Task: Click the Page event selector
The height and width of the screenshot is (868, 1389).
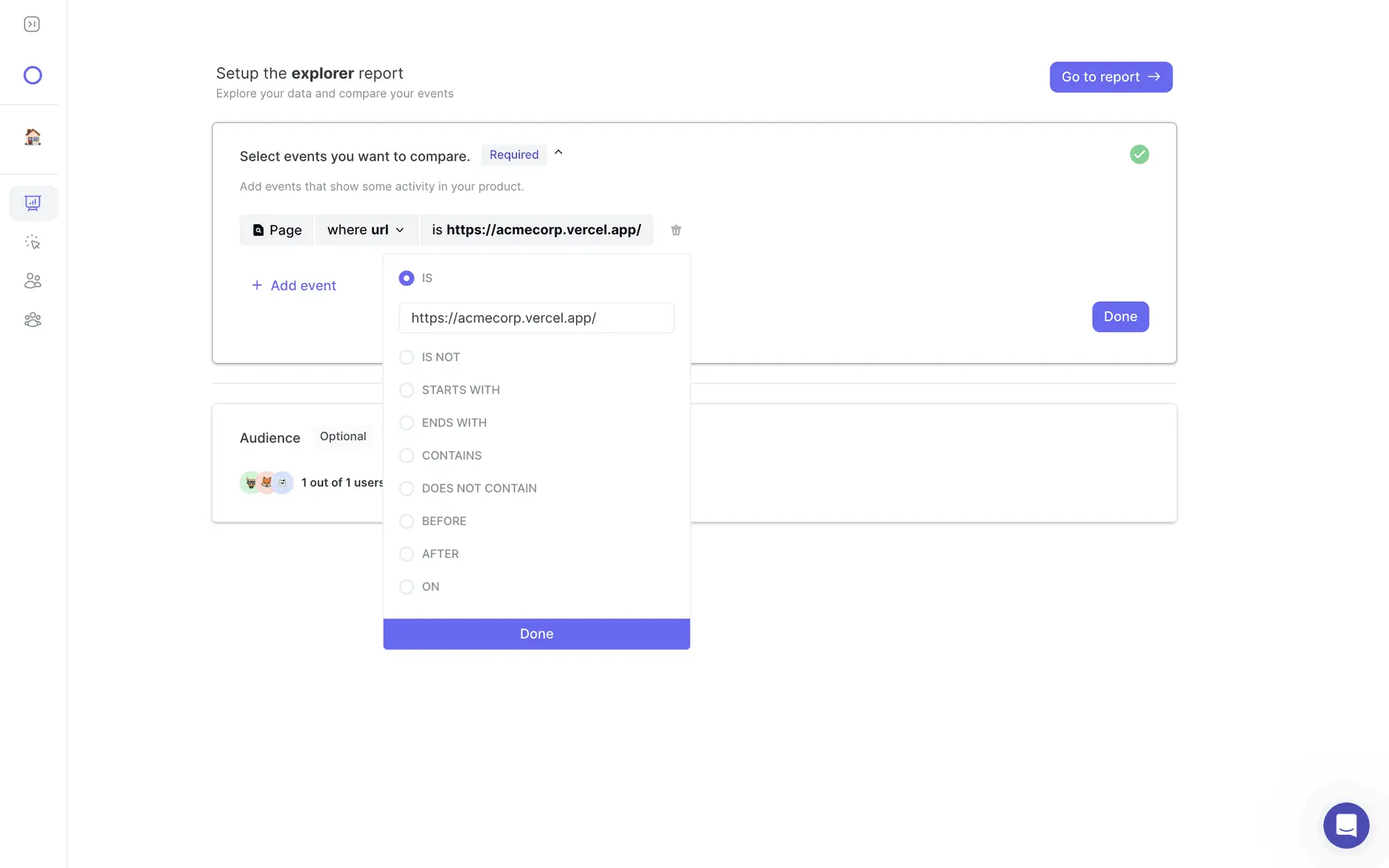Action: (x=277, y=230)
